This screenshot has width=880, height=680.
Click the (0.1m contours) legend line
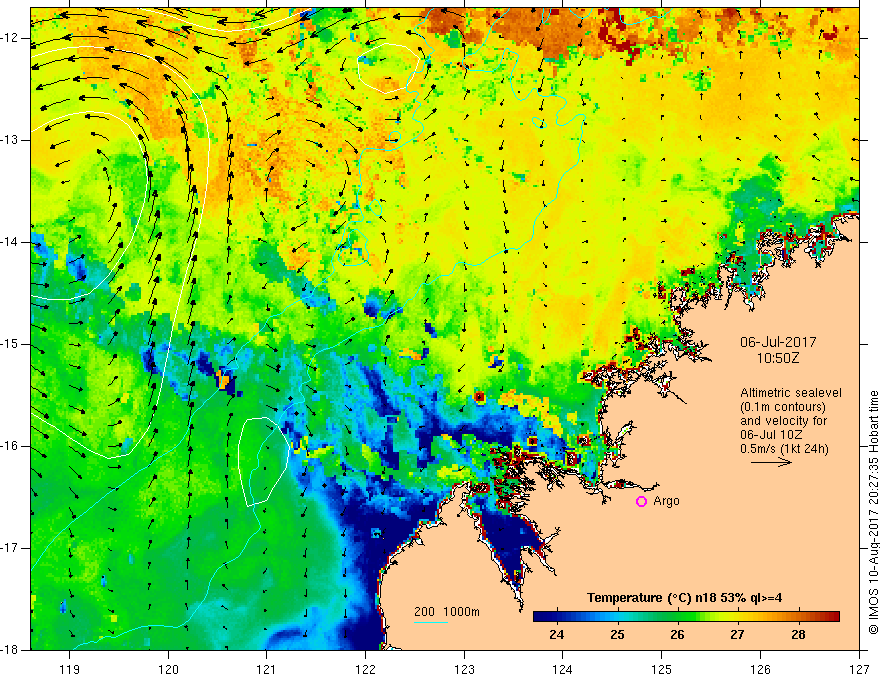pos(782,407)
